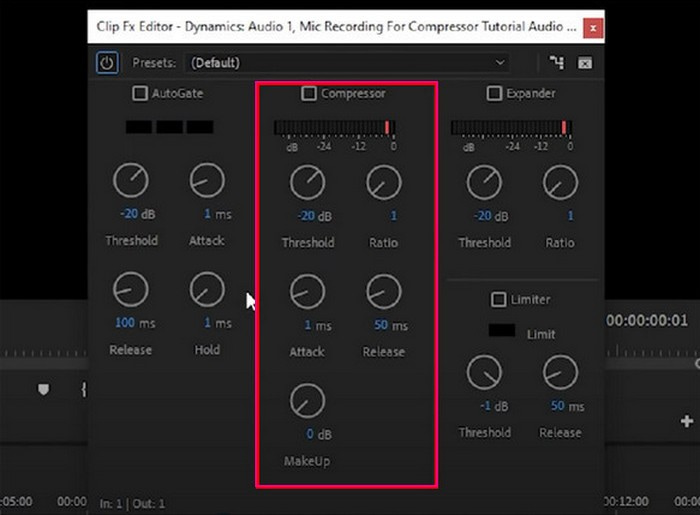
Task: Click AutoGate Threshold value -20 dB
Action: 137,214
